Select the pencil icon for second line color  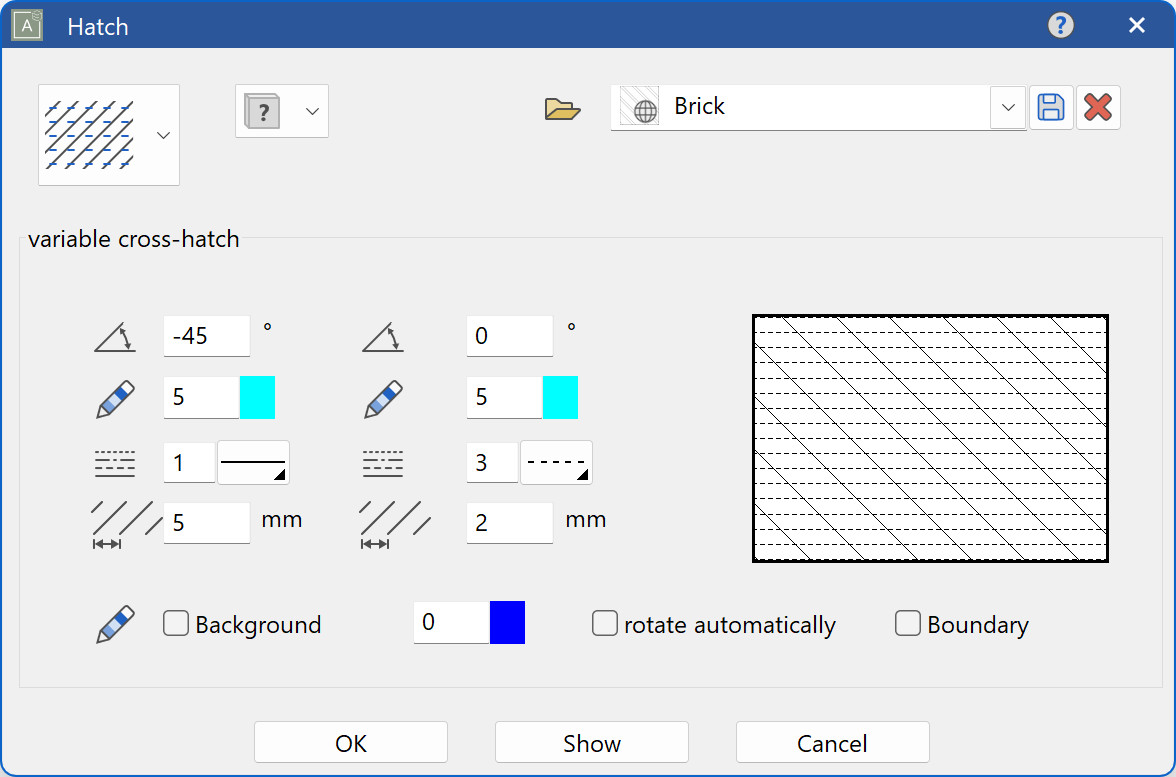[383, 397]
